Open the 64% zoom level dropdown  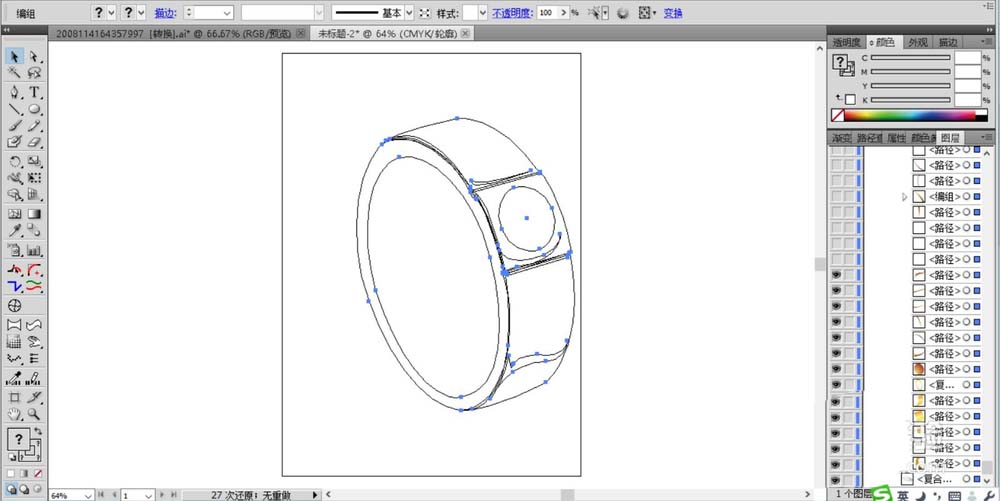click(x=88, y=495)
